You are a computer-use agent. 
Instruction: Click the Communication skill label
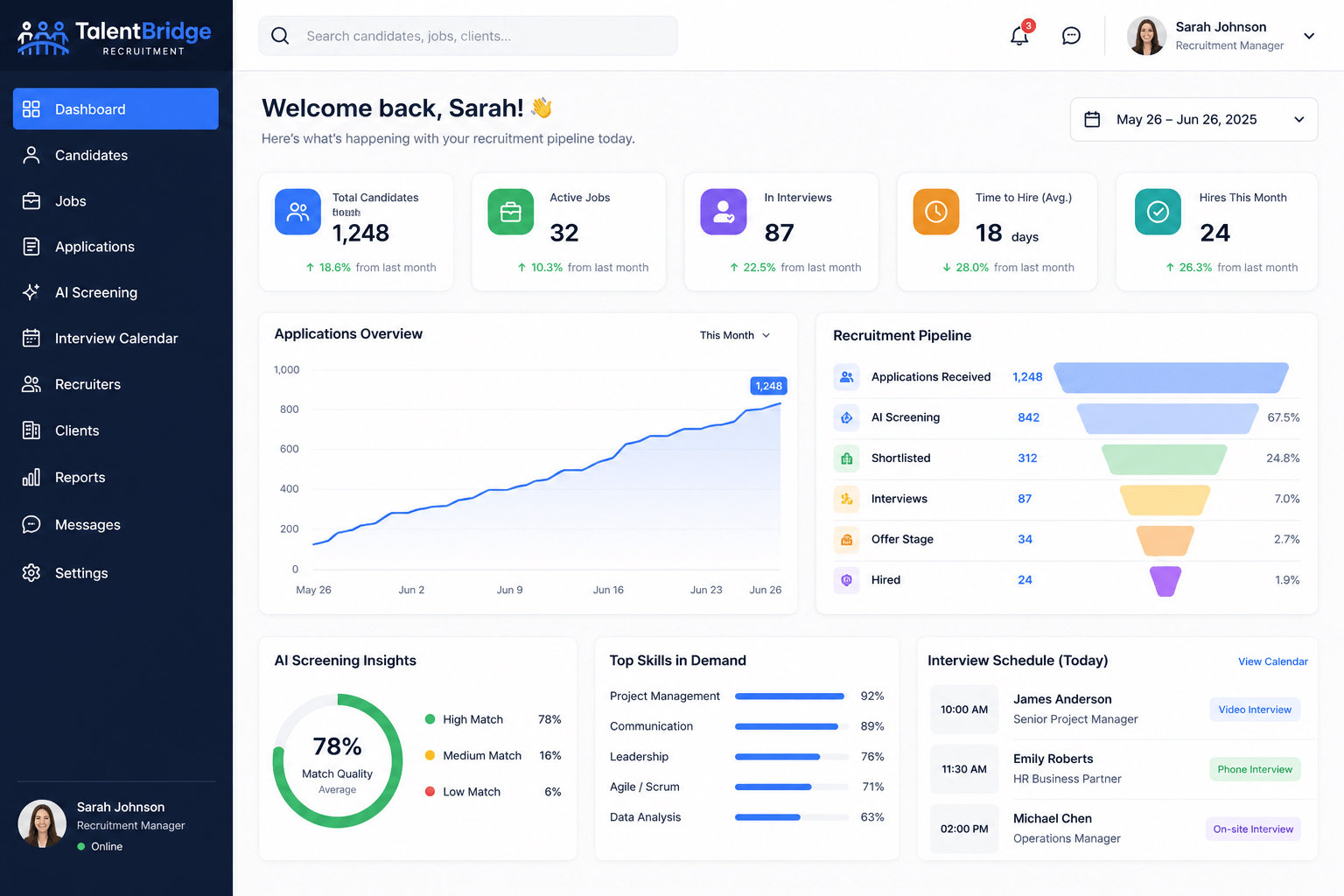click(651, 726)
